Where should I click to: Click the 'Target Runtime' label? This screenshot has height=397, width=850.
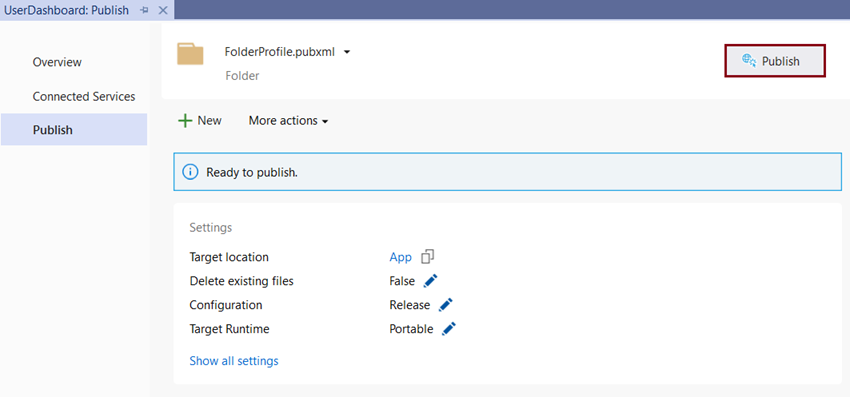229,329
